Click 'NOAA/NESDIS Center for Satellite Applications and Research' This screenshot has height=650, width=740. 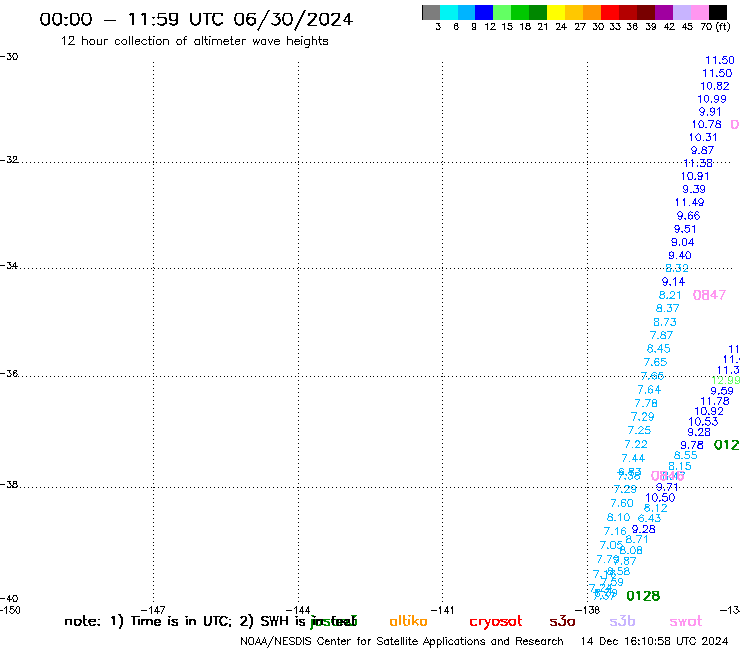pyautogui.click(x=402, y=642)
